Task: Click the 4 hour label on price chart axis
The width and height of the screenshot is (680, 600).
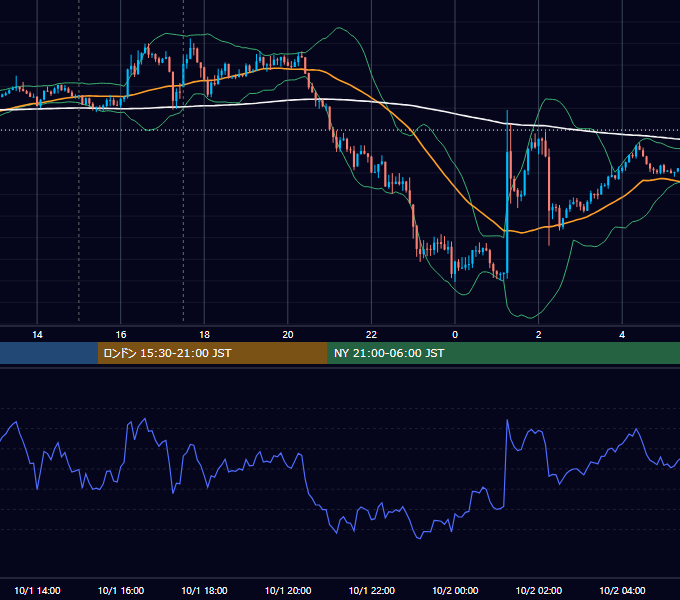Action: pyautogui.click(x=622, y=335)
